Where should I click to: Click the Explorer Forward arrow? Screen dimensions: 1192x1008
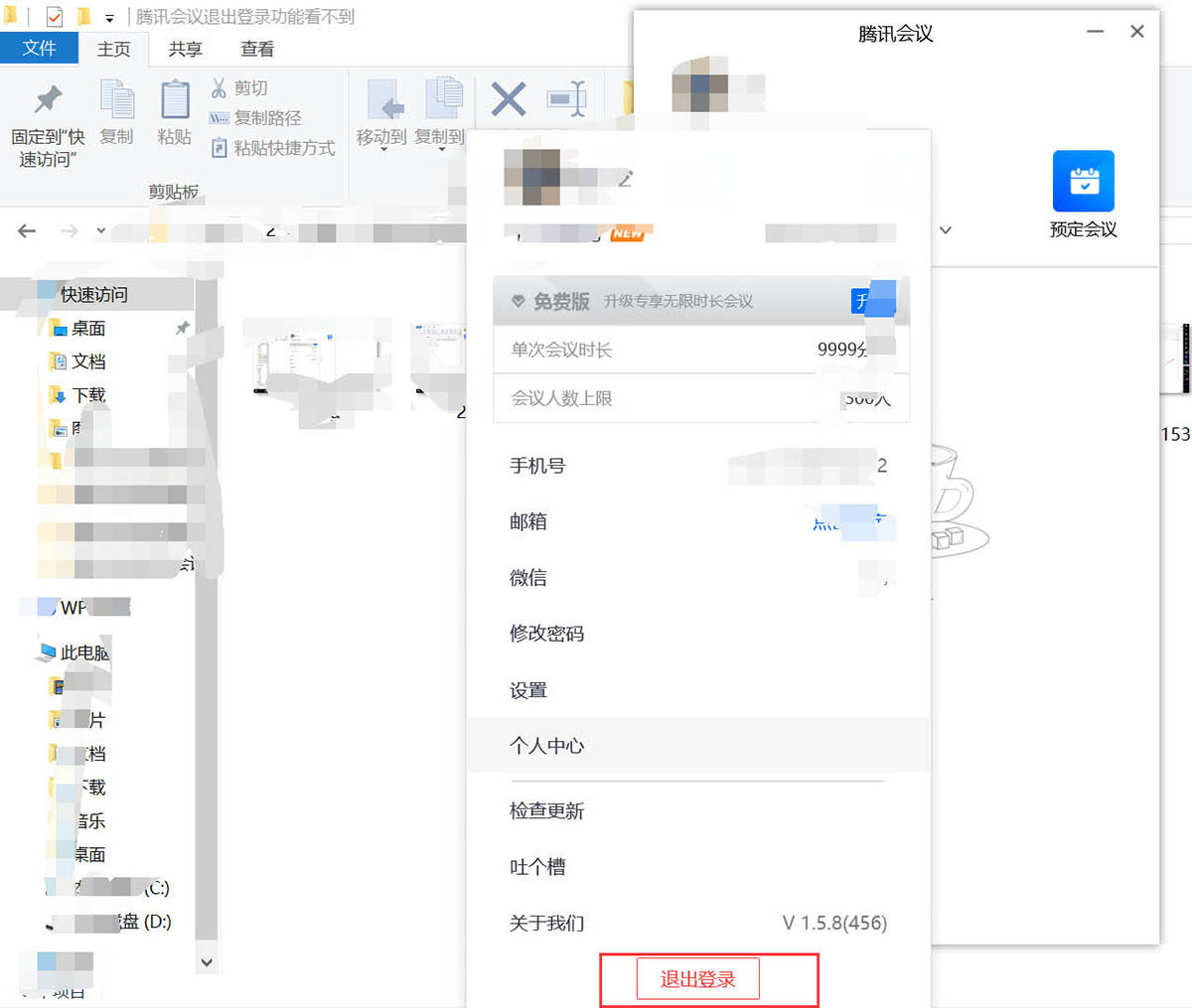pos(69,230)
